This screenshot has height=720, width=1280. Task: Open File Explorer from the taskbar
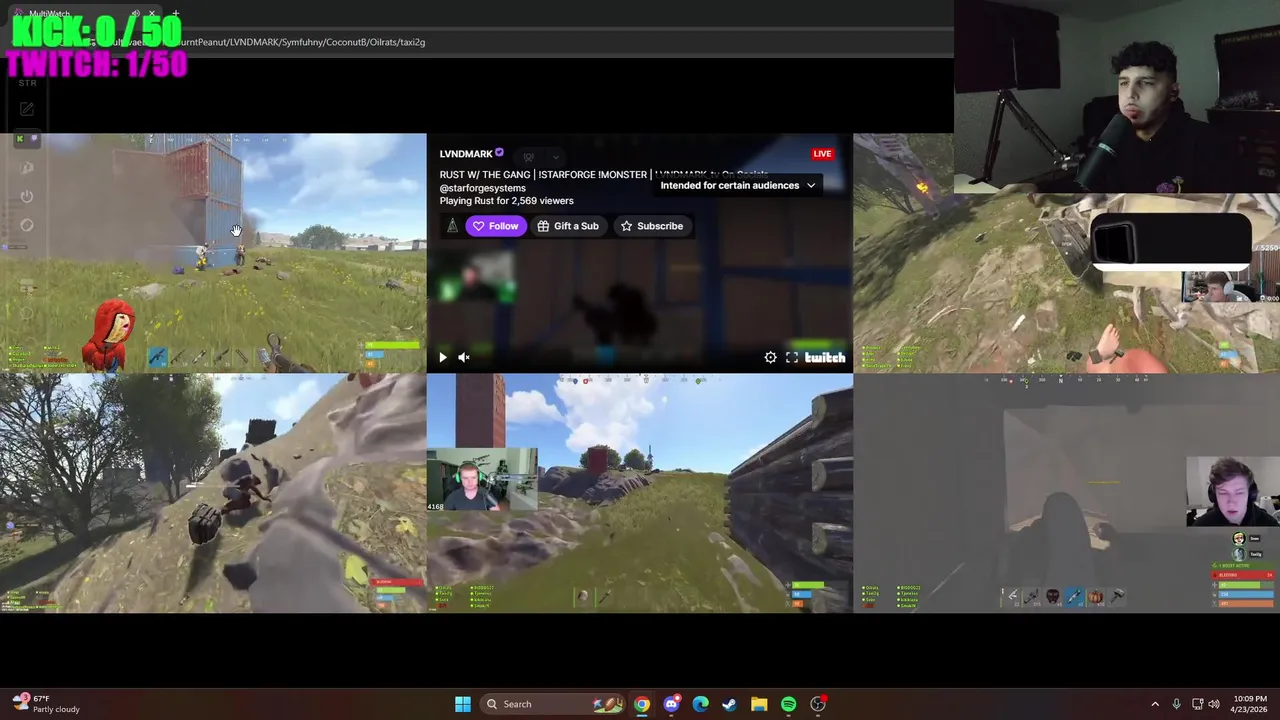click(x=759, y=704)
